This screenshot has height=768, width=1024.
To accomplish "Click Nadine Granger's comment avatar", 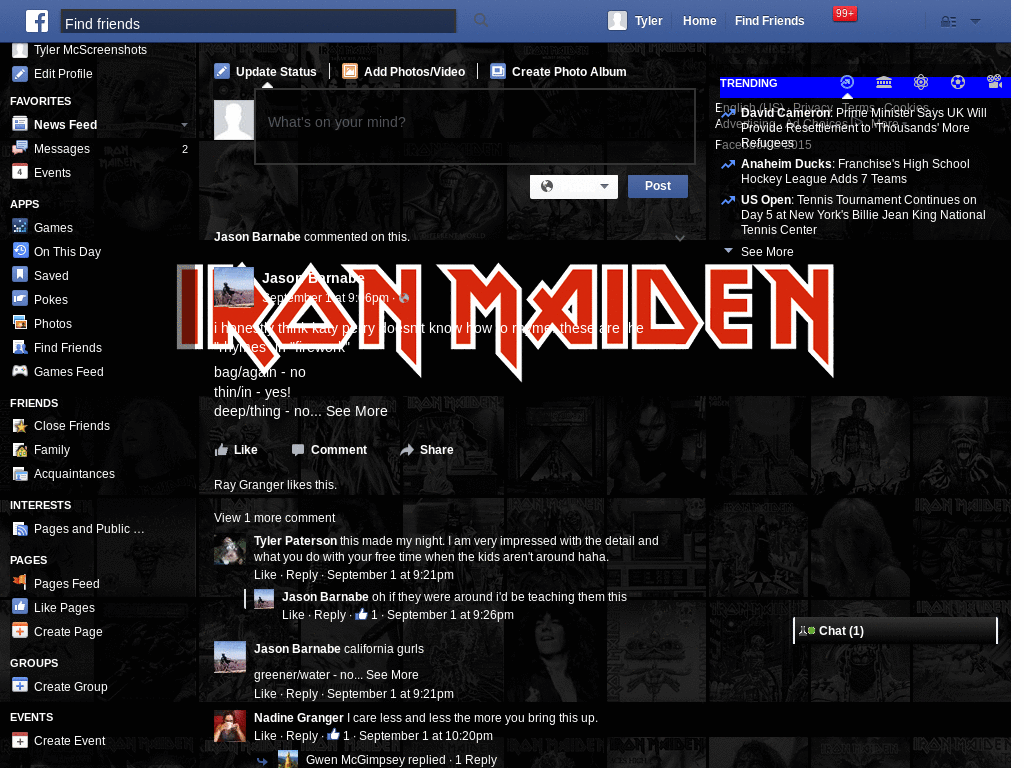I will [230, 726].
